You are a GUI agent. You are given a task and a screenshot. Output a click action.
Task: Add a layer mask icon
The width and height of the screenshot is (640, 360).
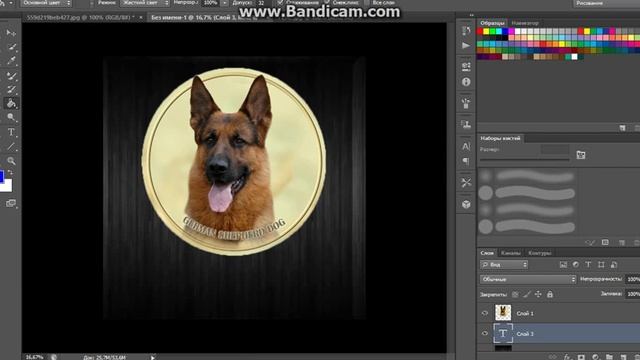[581, 357]
